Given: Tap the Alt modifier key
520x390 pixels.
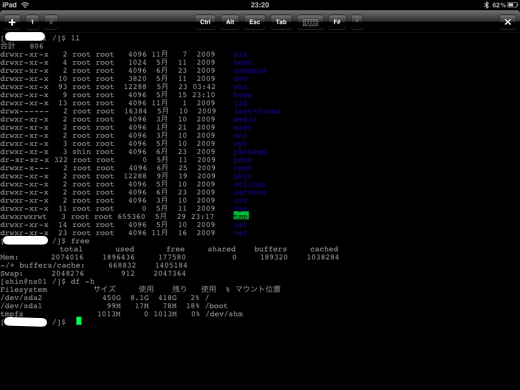Looking at the screenshot, I should (x=230, y=22).
